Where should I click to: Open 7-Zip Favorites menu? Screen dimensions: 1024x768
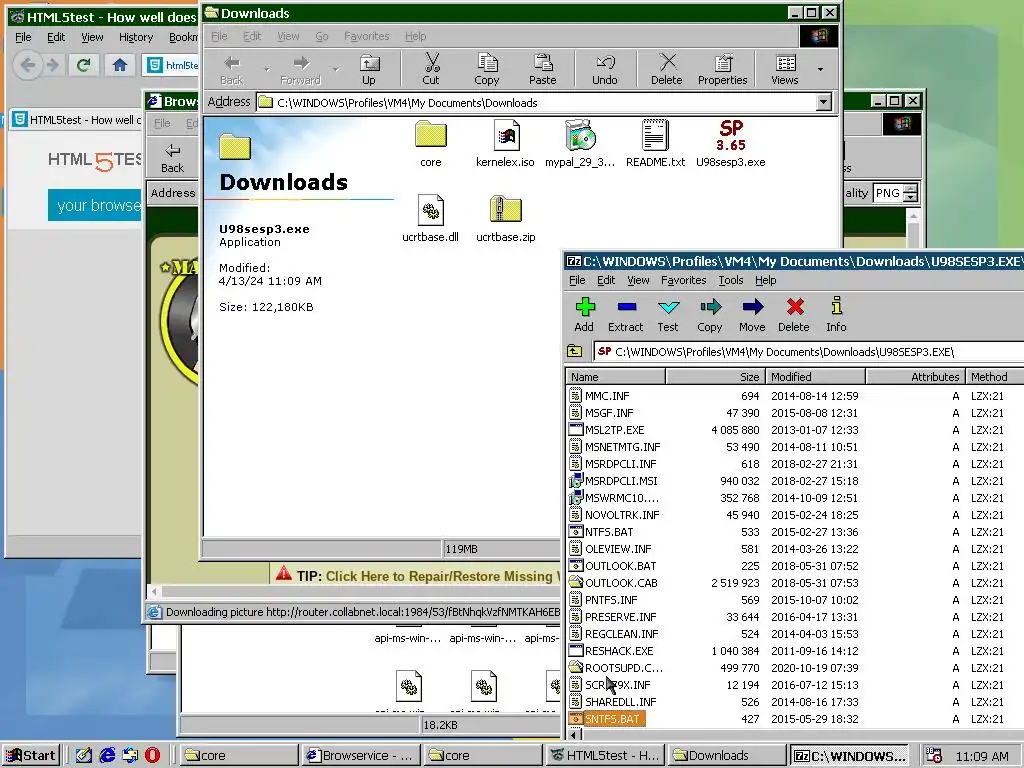pyautogui.click(x=684, y=280)
